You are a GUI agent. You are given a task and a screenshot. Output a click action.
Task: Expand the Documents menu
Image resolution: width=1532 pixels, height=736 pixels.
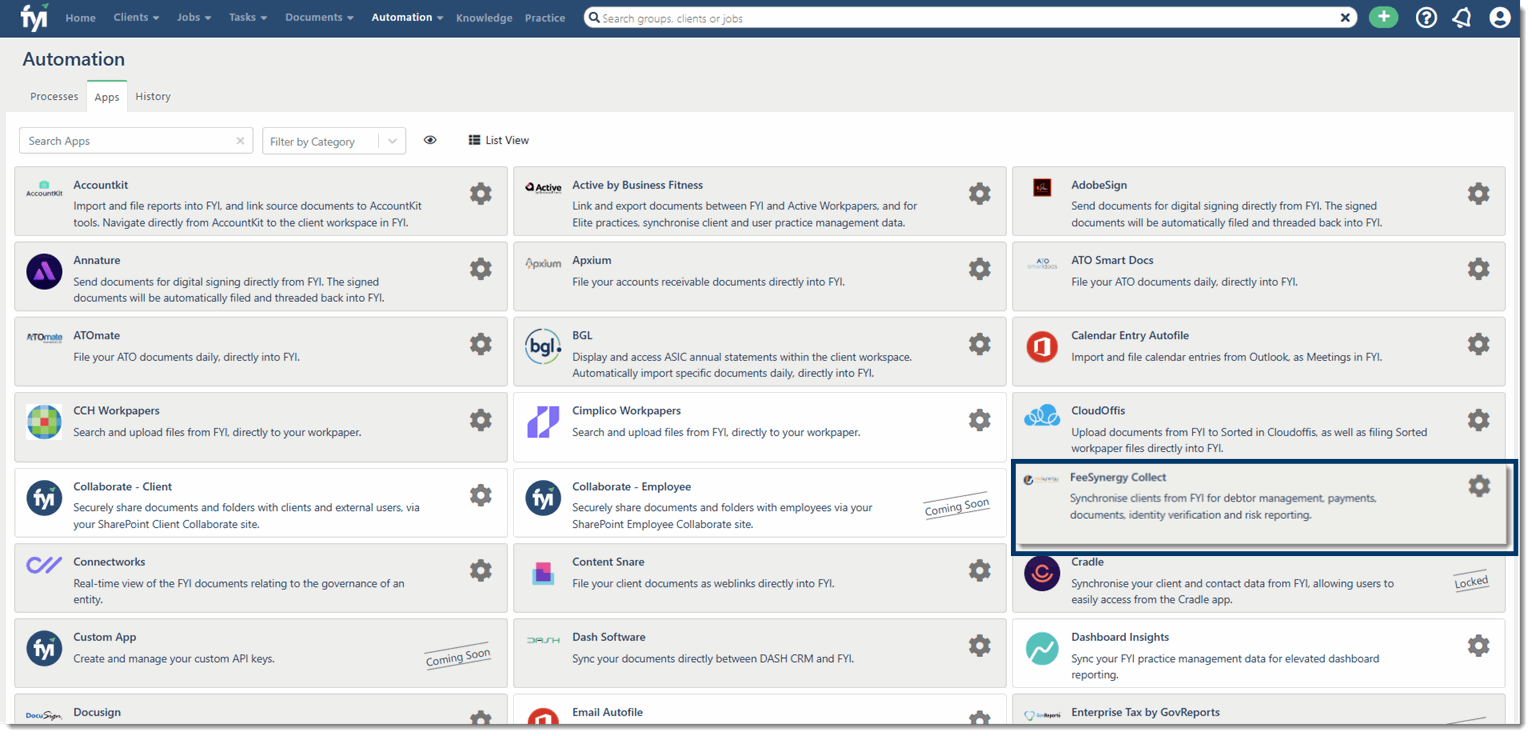click(319, 17)
